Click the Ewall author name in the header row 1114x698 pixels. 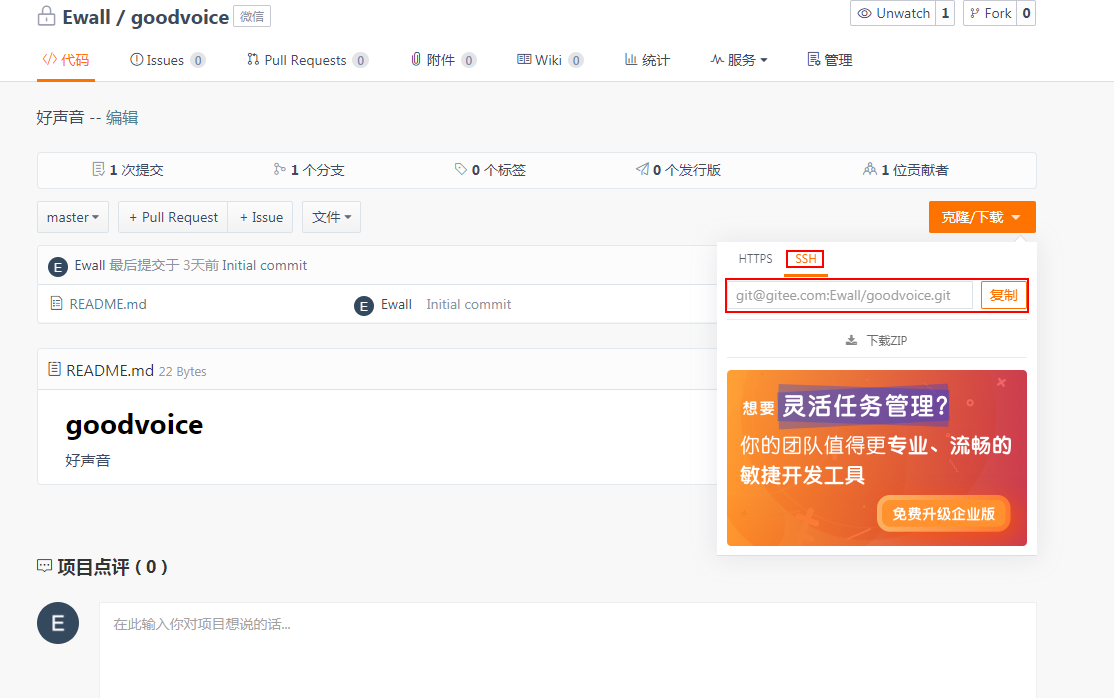[x=90, y=265]
